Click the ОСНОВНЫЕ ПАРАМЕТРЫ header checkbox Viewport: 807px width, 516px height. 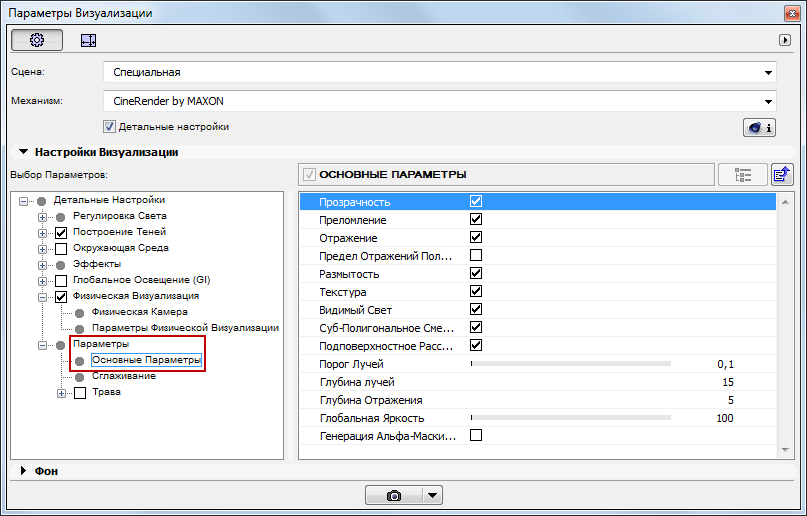point(309,174)
